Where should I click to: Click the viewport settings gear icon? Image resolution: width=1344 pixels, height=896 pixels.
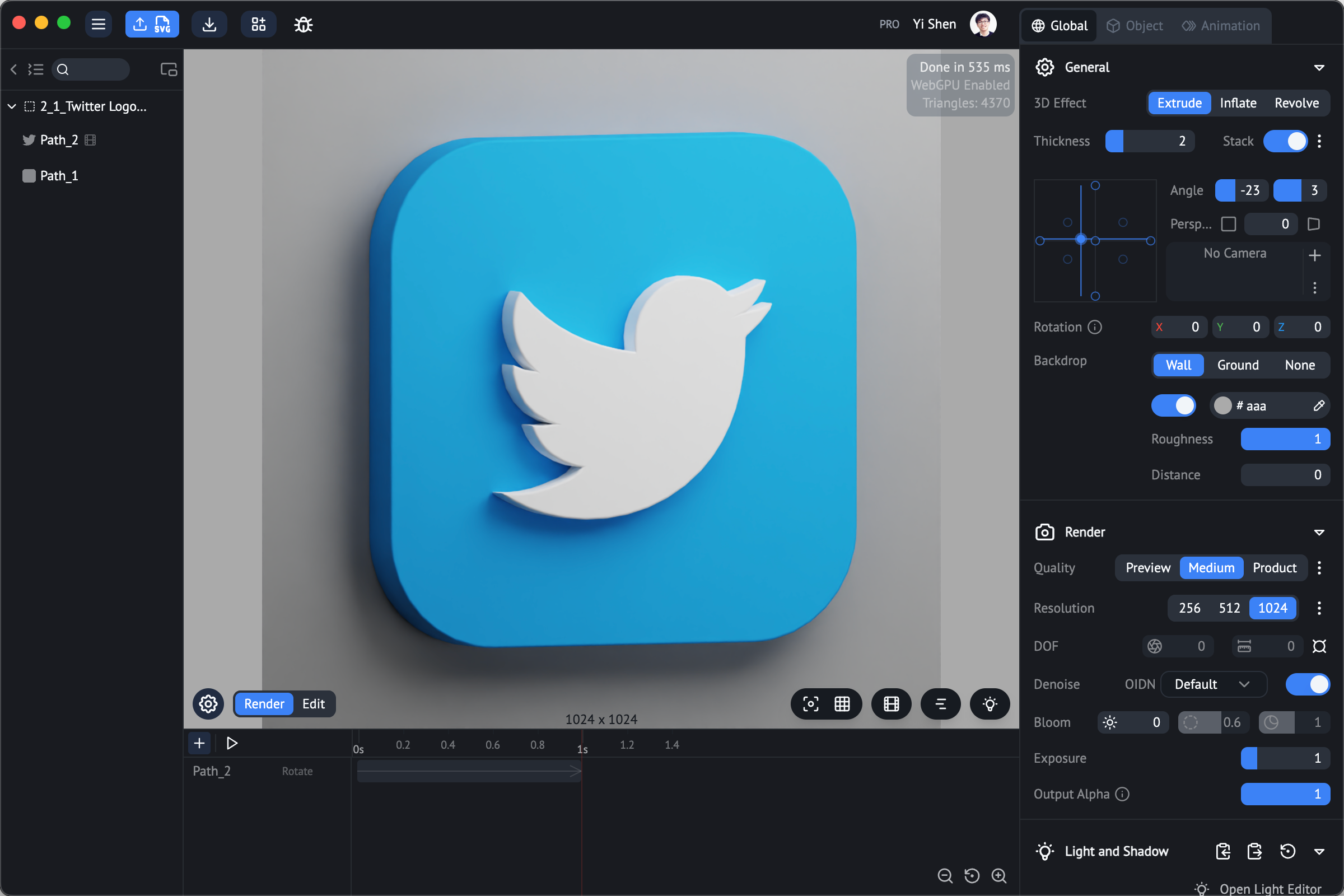pos(208,704)
